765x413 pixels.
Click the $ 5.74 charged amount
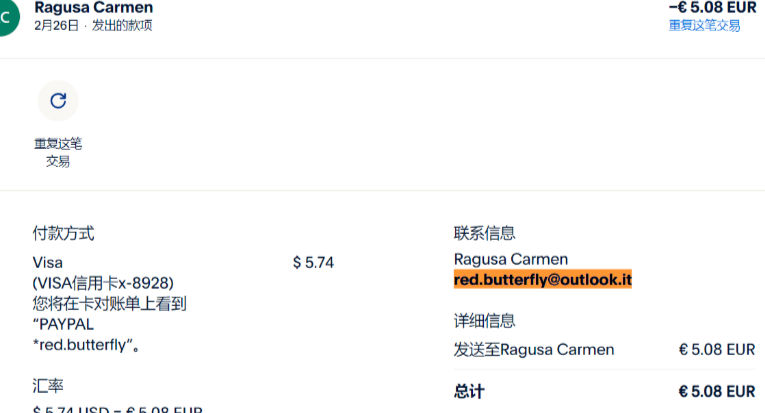313,263
